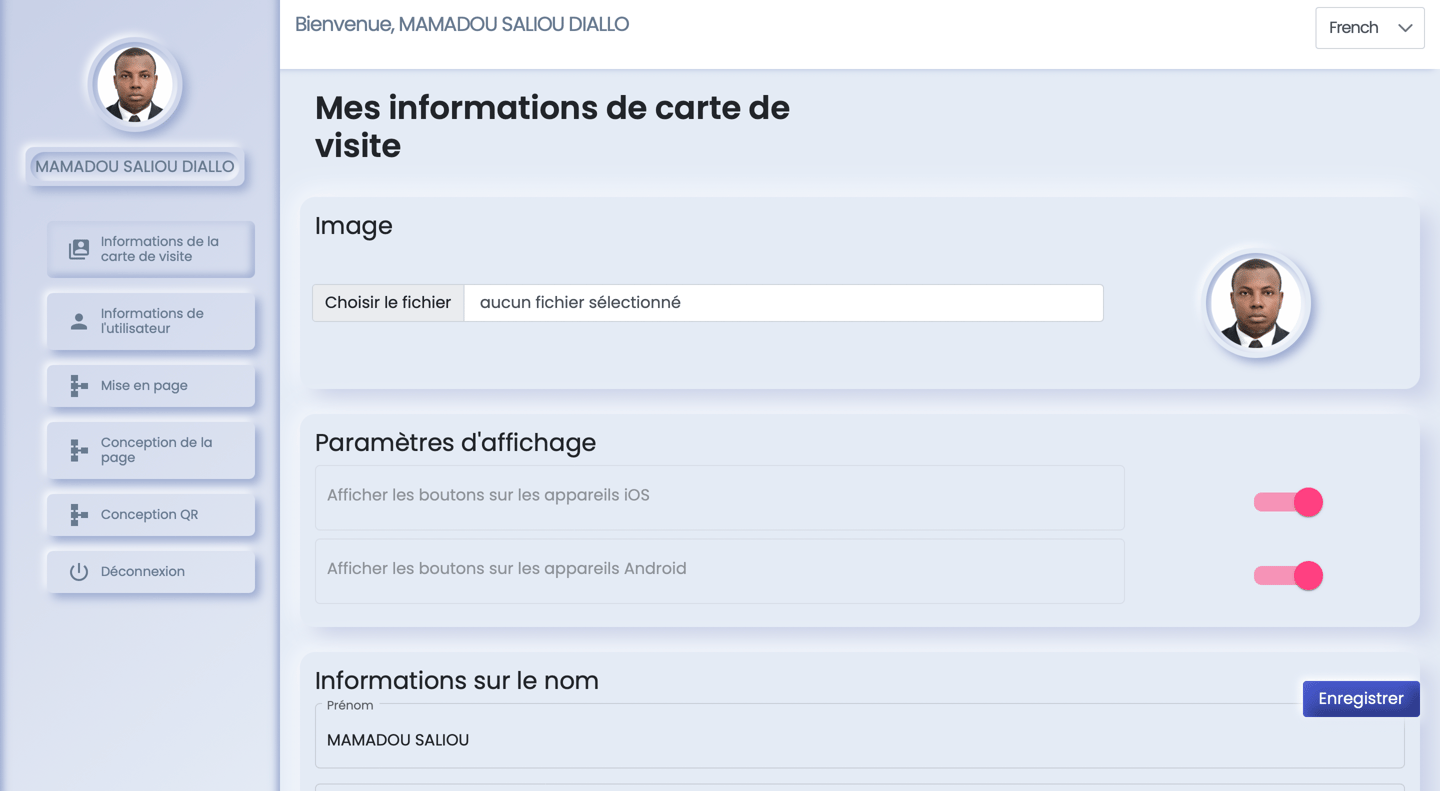Screen dimensions: 1440x791
Task: Click the chevron arrow in language selector
Action: [x=1405, y=28]
